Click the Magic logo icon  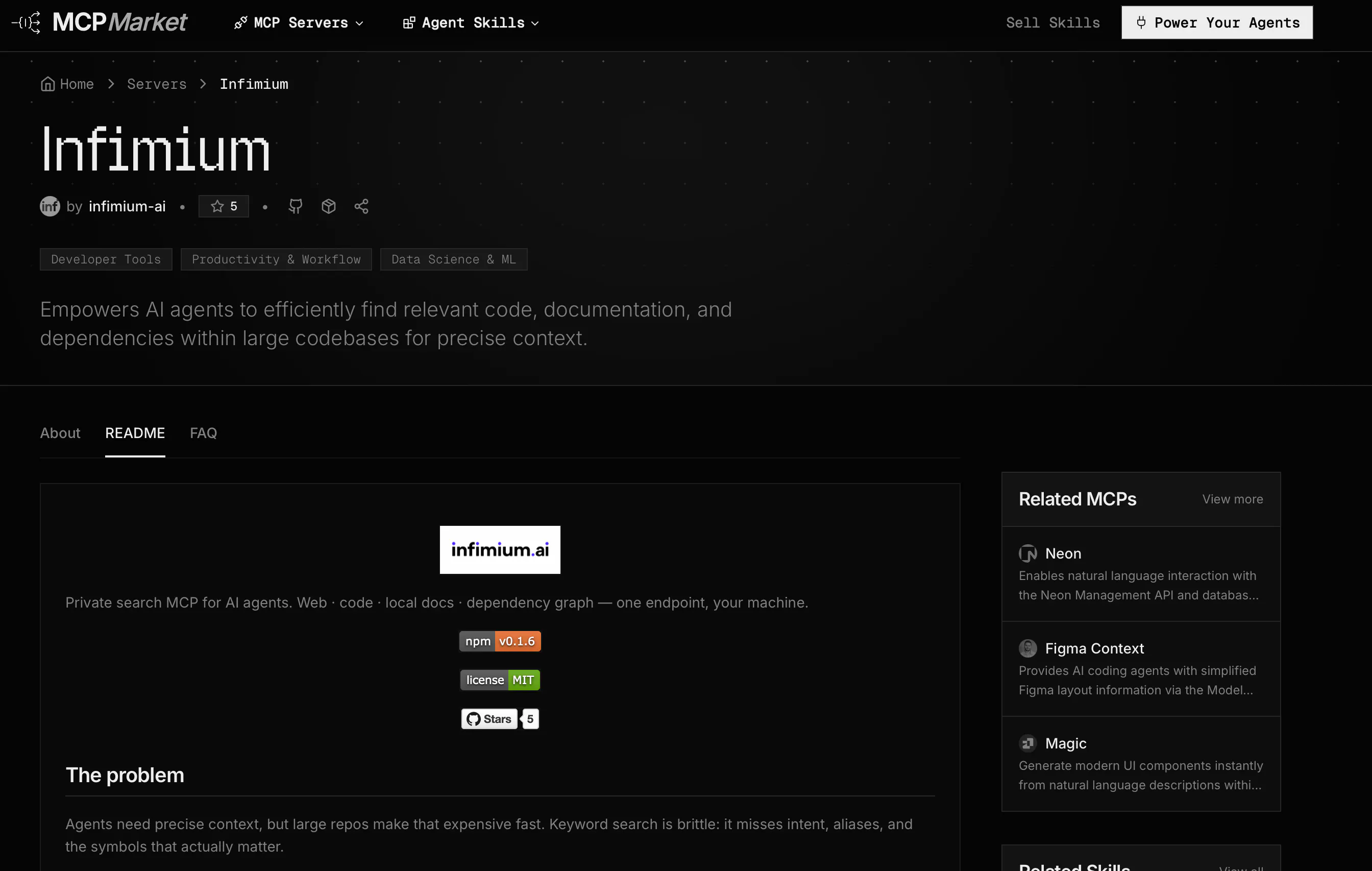point(1028,743)
